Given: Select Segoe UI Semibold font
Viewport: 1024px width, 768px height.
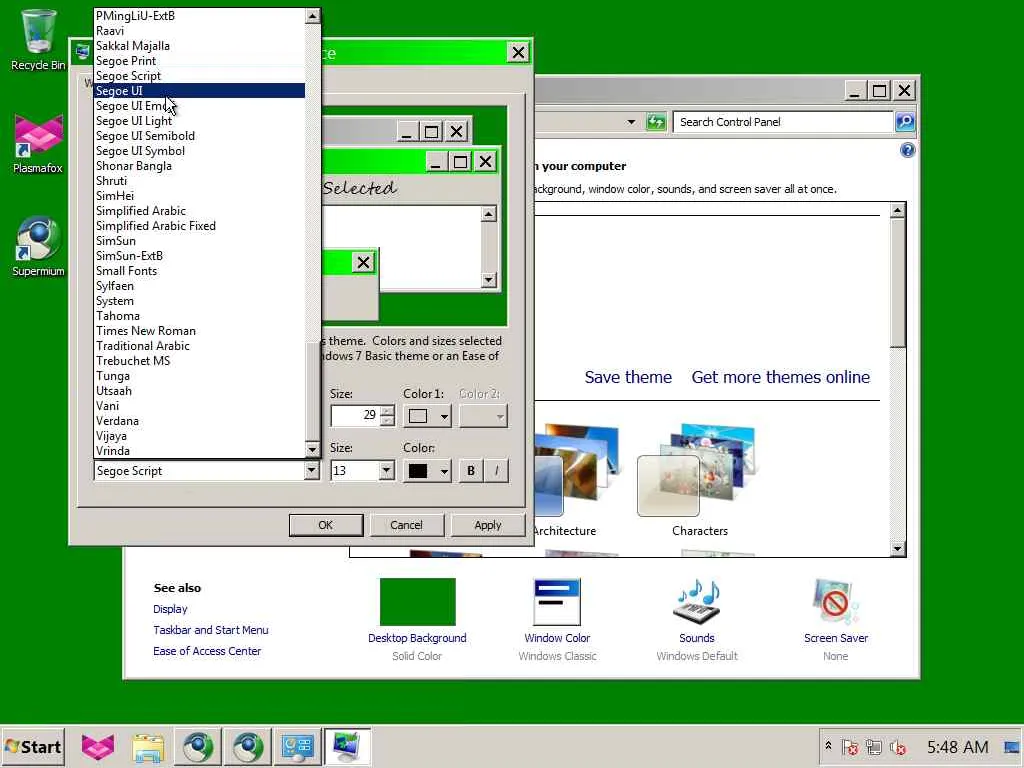Looking at the screenshot, I should 199,136.
